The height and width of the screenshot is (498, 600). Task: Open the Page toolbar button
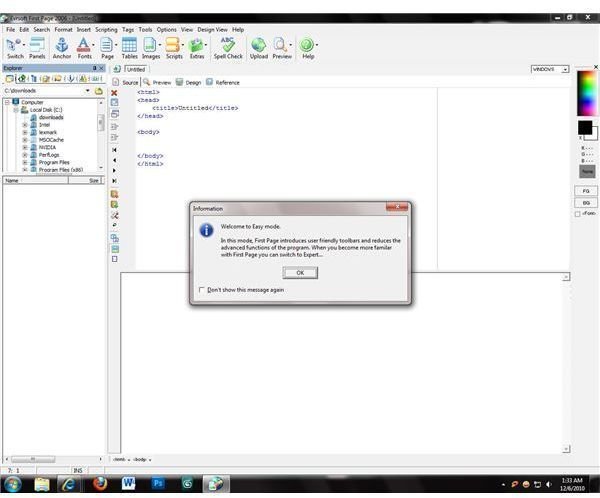pos(107,49)
